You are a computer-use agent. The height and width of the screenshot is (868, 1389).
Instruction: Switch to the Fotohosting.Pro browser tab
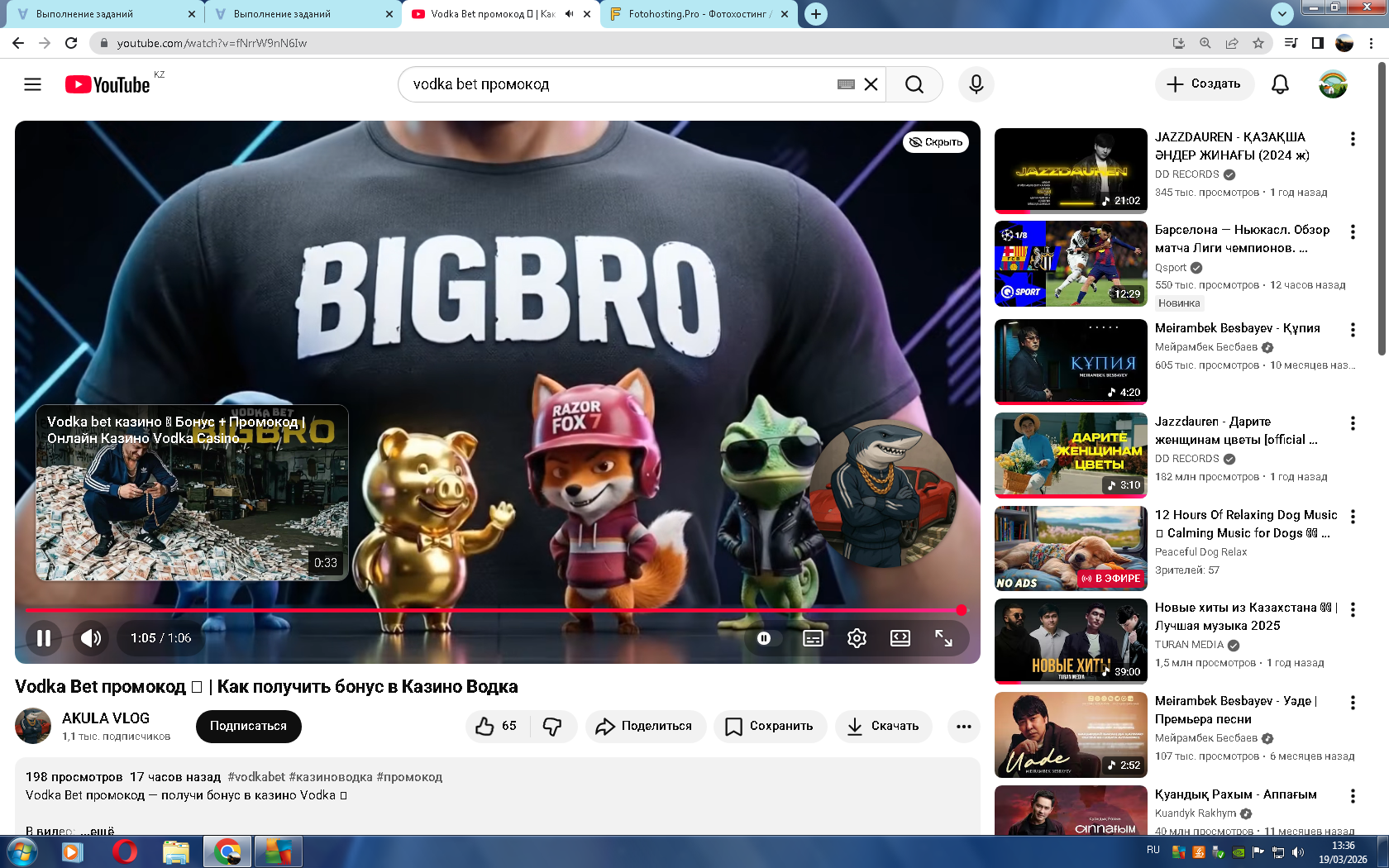tap(699, 14)
